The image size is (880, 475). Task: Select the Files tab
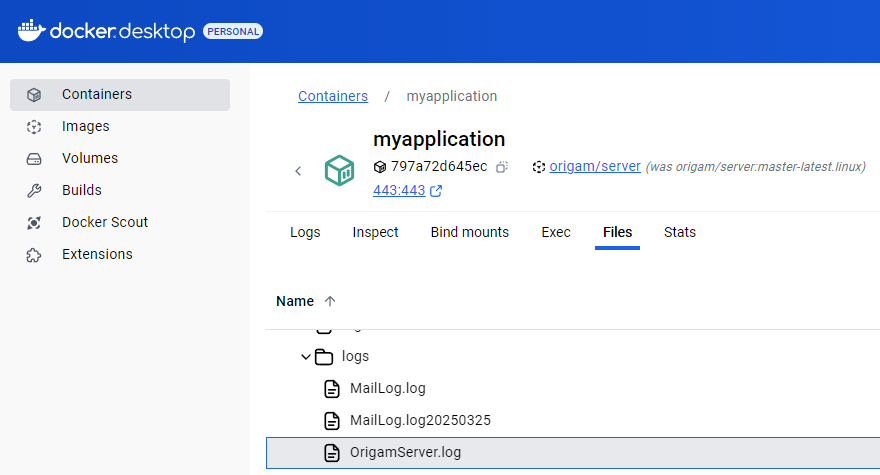tap(617, 232)
